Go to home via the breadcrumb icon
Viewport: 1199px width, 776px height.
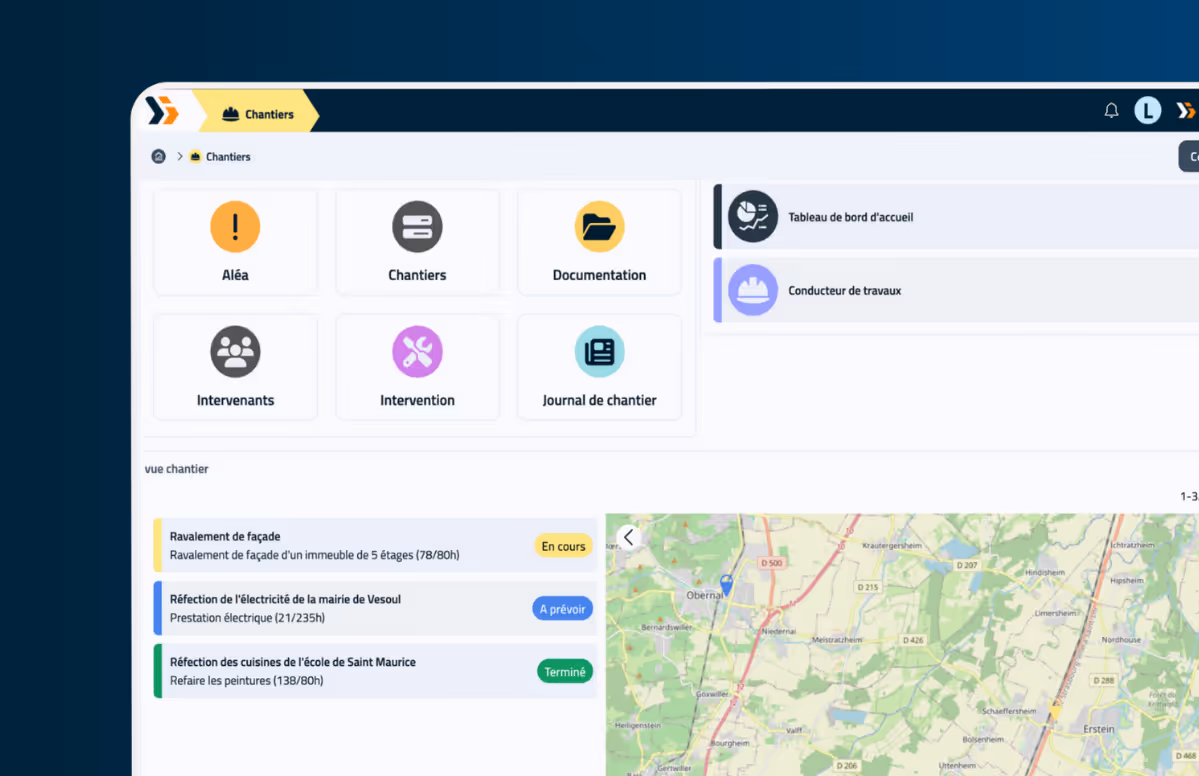point(158,157)
